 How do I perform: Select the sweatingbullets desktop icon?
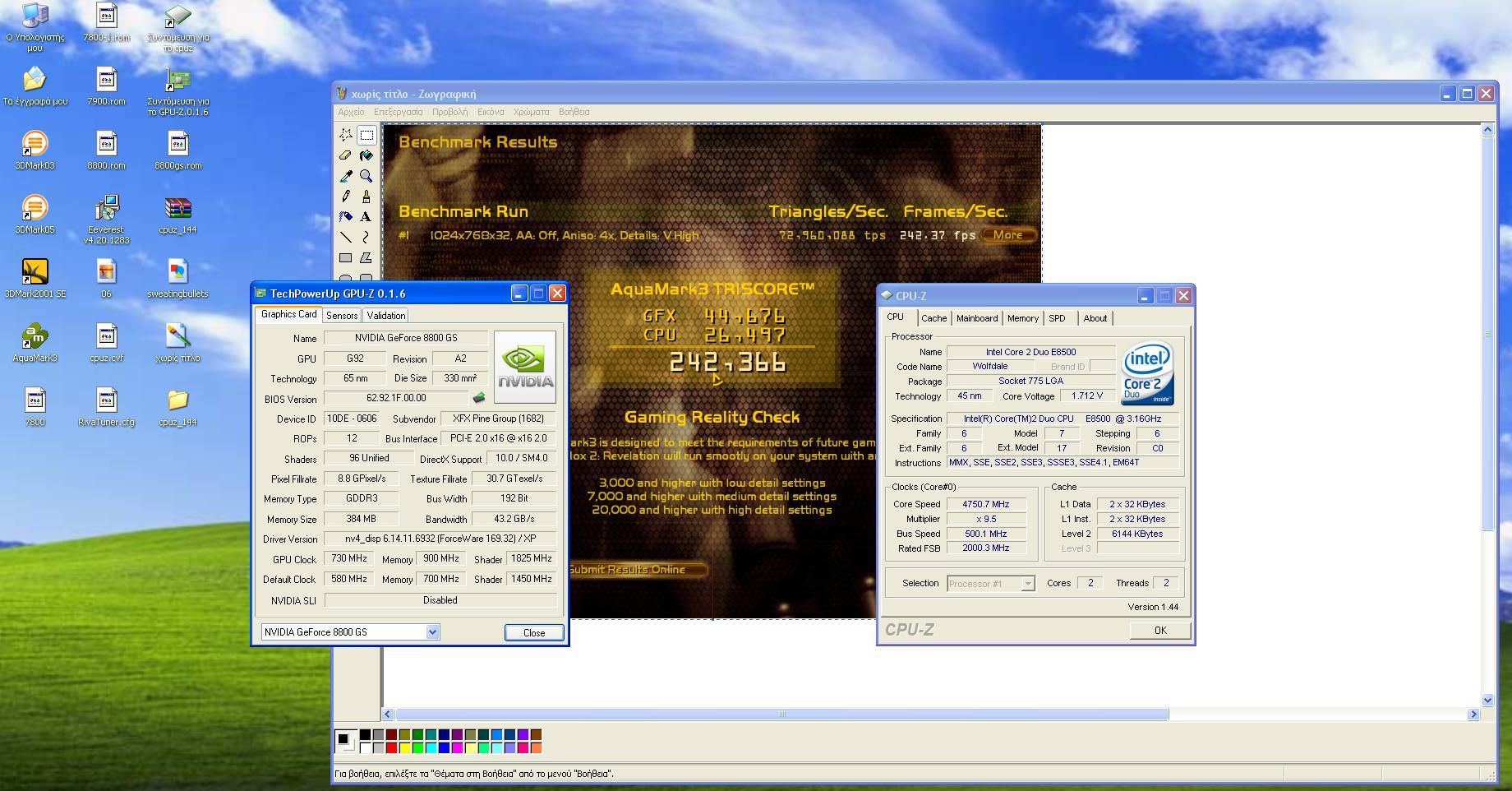(x=177, y=279)
